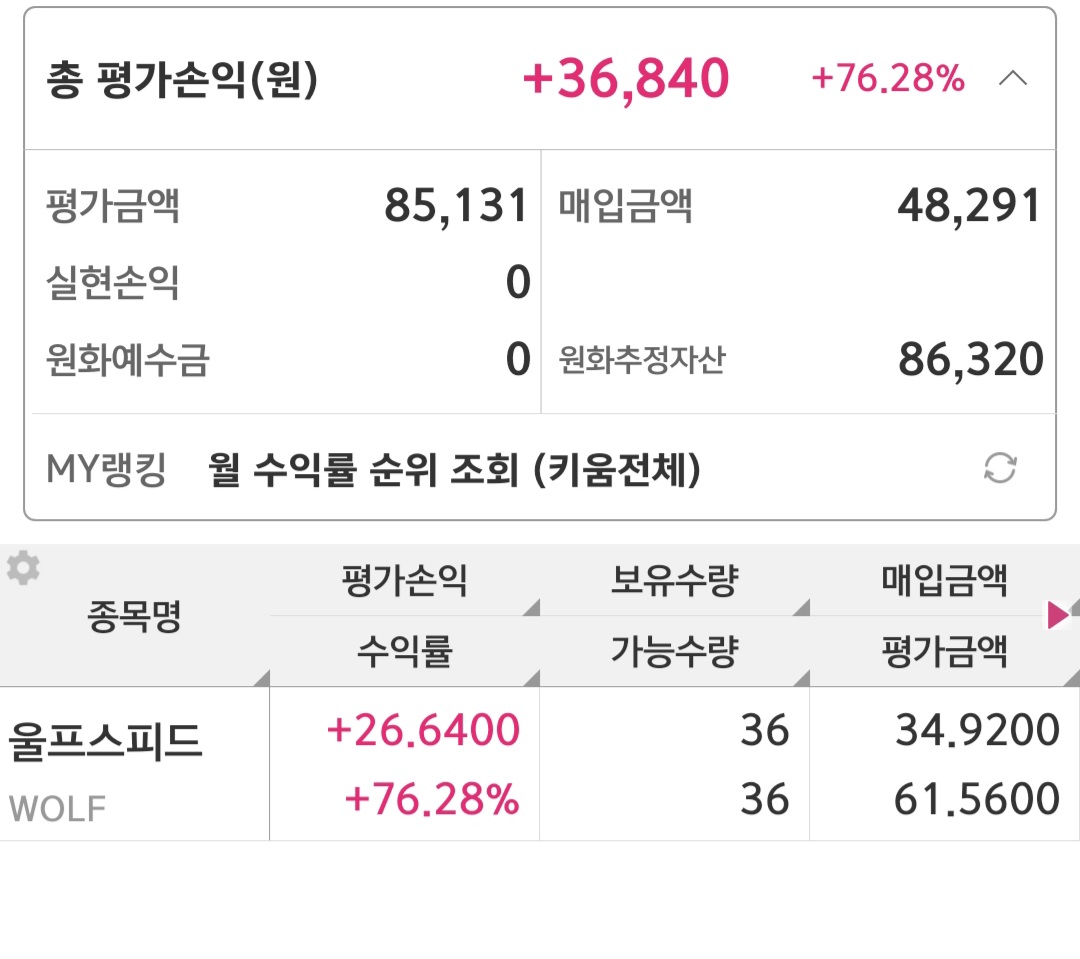Sort by the 수익률 column header

coord(404,652)
